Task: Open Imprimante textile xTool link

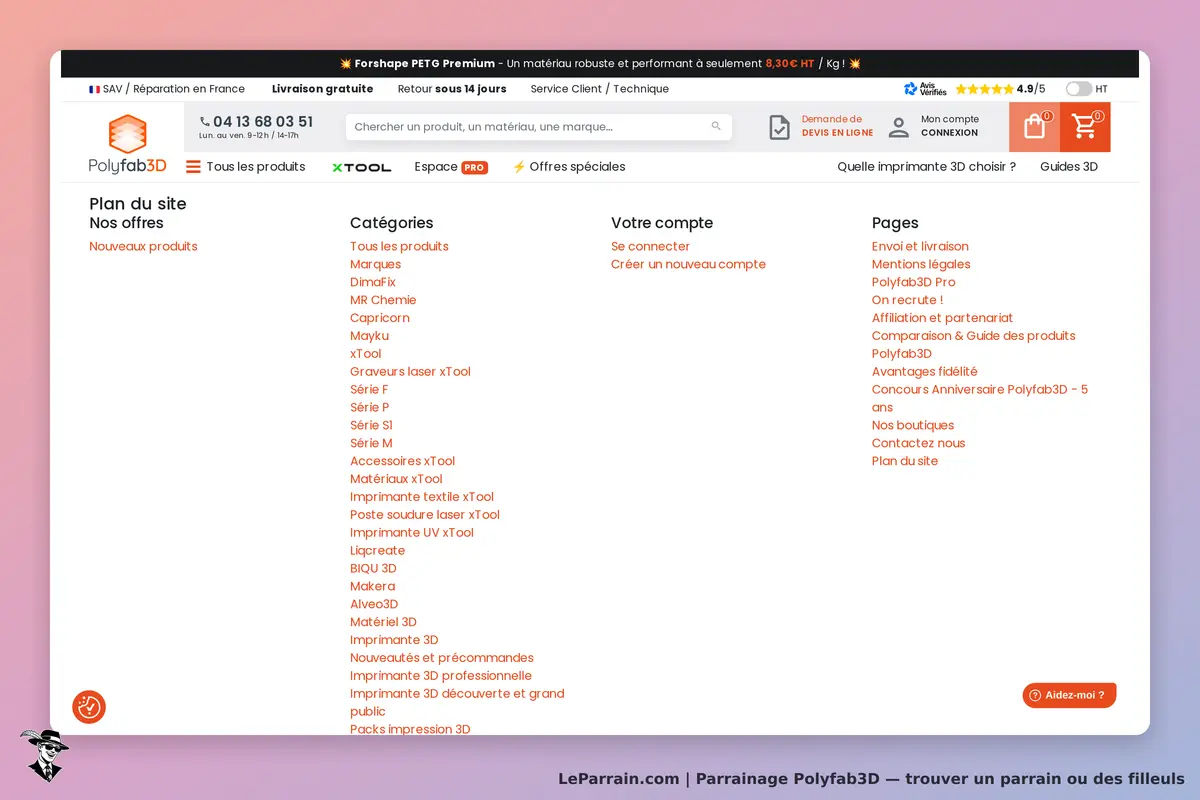Action: [x=422, y=497]
